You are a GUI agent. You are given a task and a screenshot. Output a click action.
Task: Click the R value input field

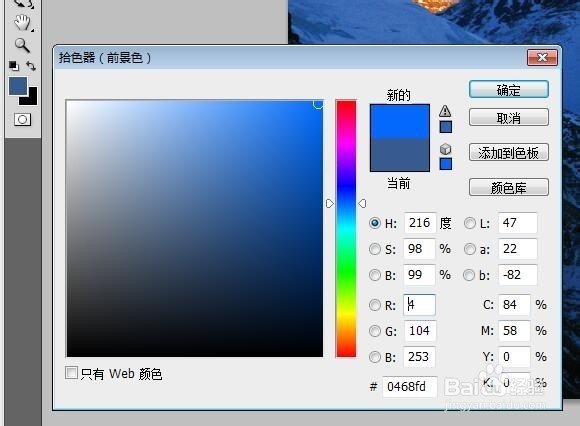419,305
